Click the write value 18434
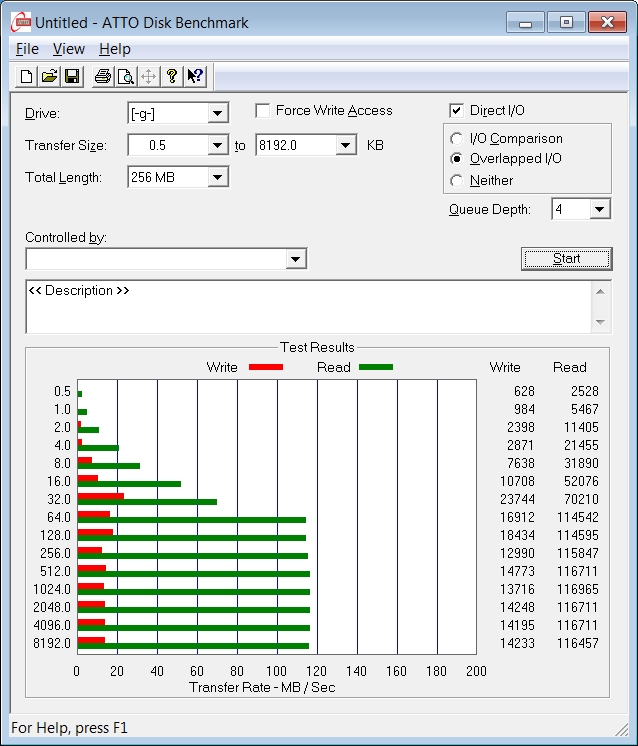Screen dimensions: 638x746 [x=517, y=535]
